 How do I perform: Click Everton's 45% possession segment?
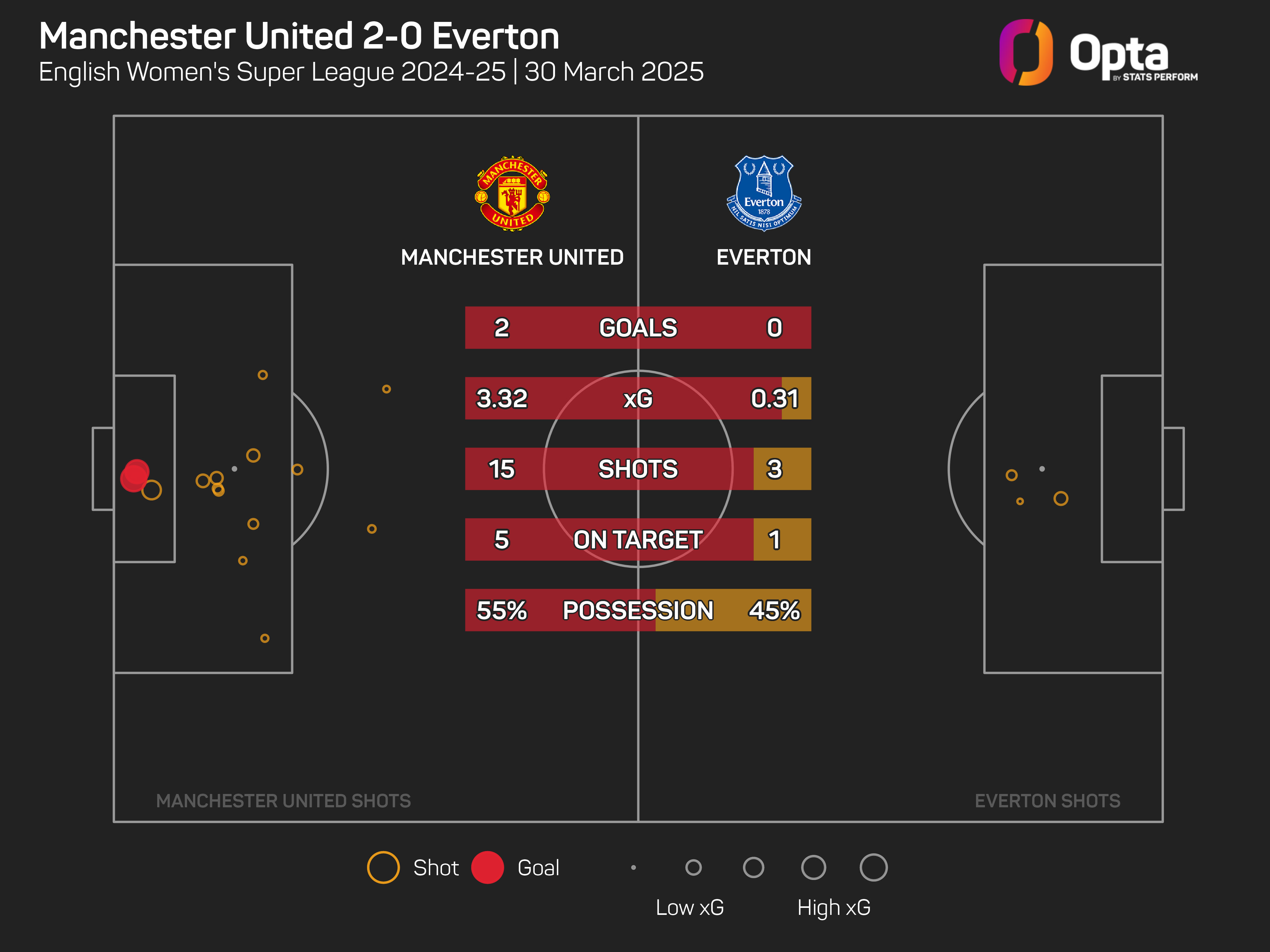pyautogui.click(x=733, y=610)
